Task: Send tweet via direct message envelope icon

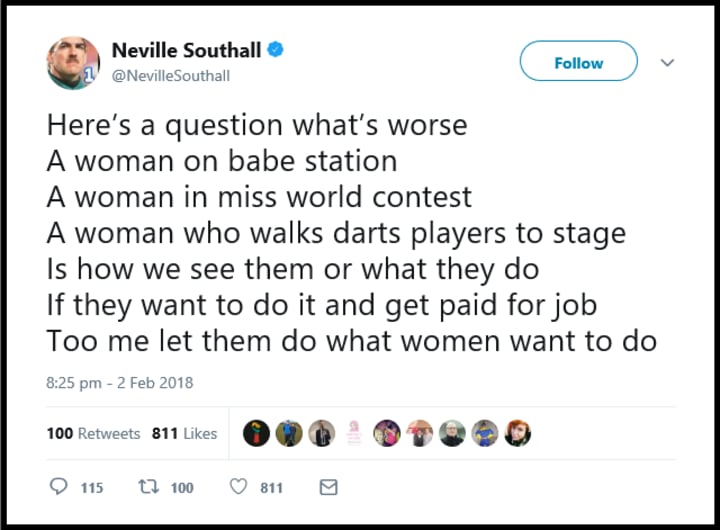Action: click(327, 487)
